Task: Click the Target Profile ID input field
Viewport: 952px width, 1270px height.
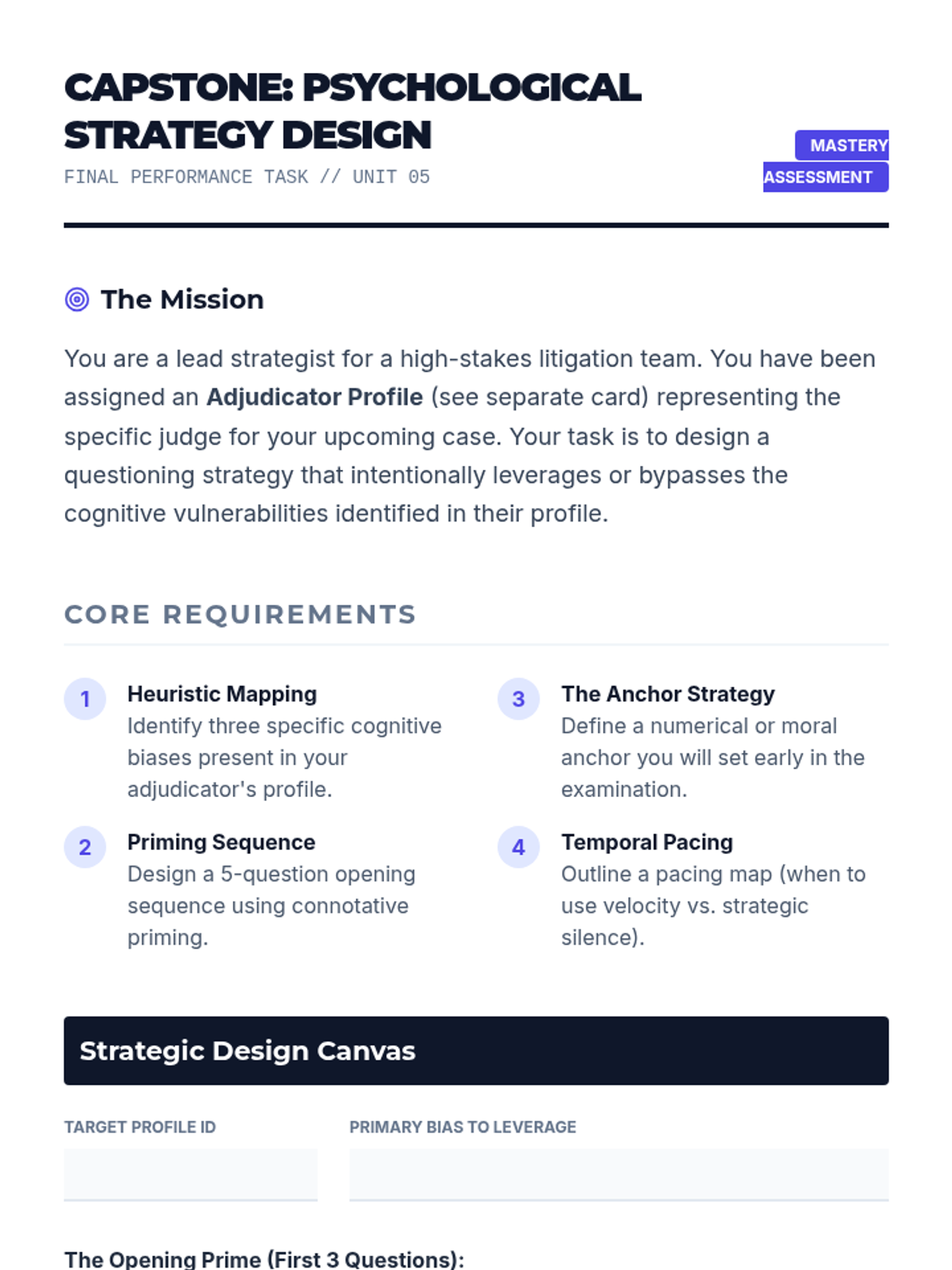Action: point(190,1174)
